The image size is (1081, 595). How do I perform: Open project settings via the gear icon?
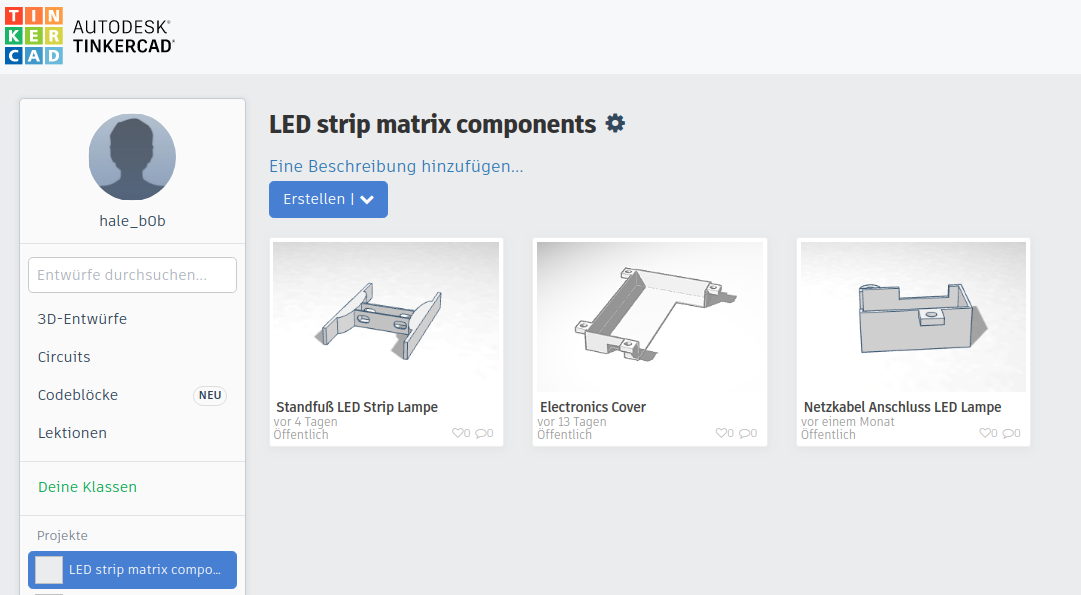(615, 123)
